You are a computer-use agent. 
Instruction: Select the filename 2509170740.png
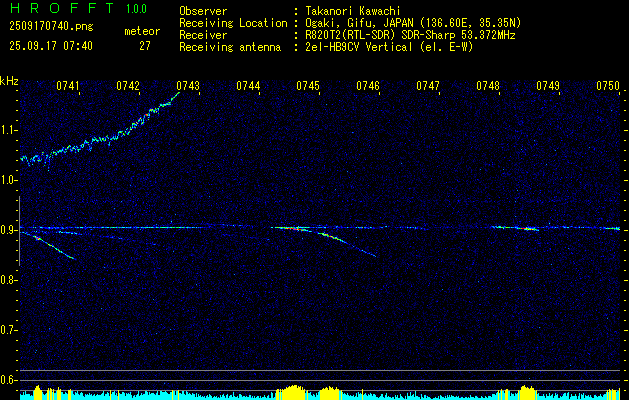click(x=51, y=26)
